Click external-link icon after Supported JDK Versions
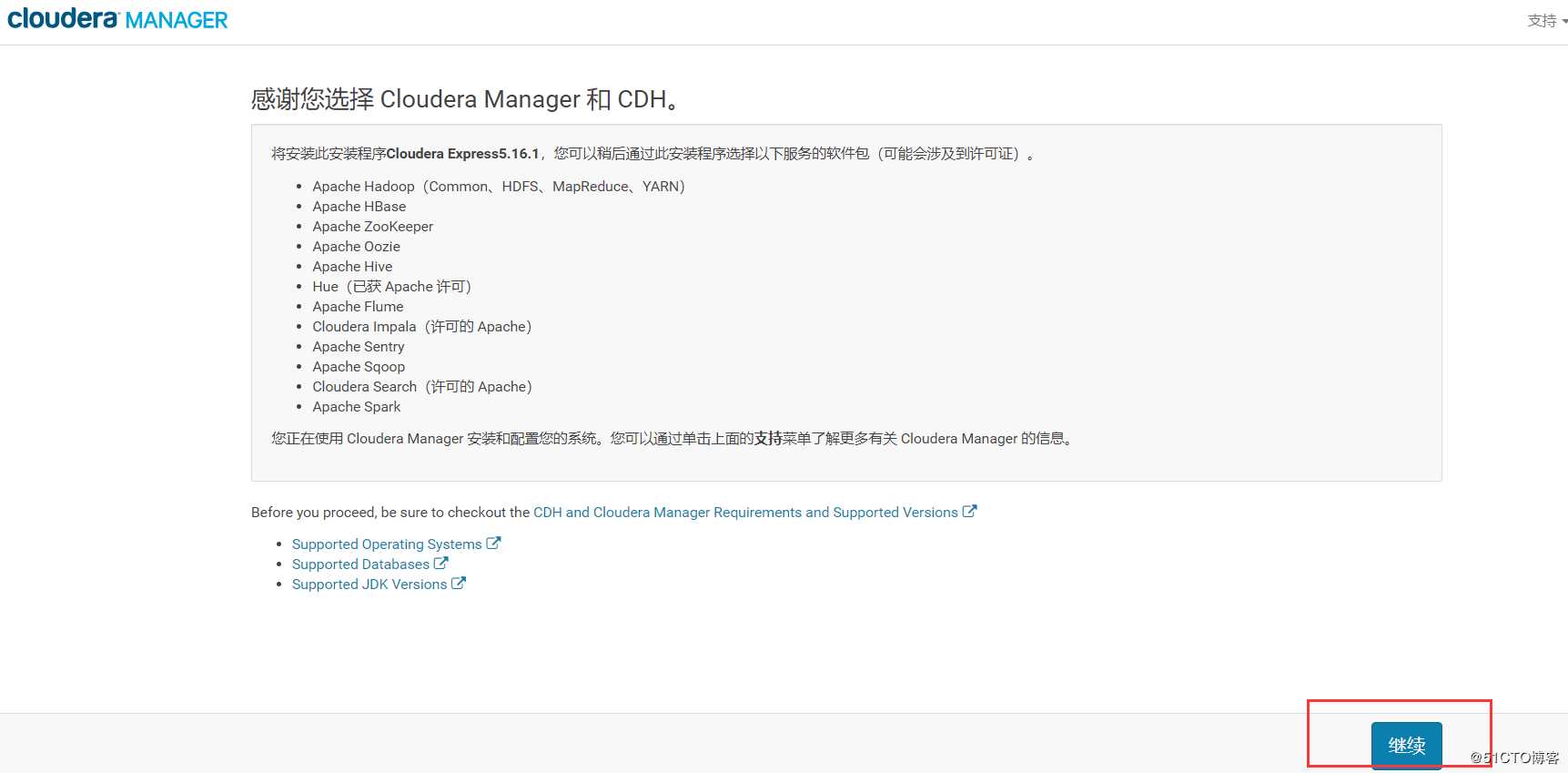Viewport: 1568px width, 773px height. click(459, 583)
